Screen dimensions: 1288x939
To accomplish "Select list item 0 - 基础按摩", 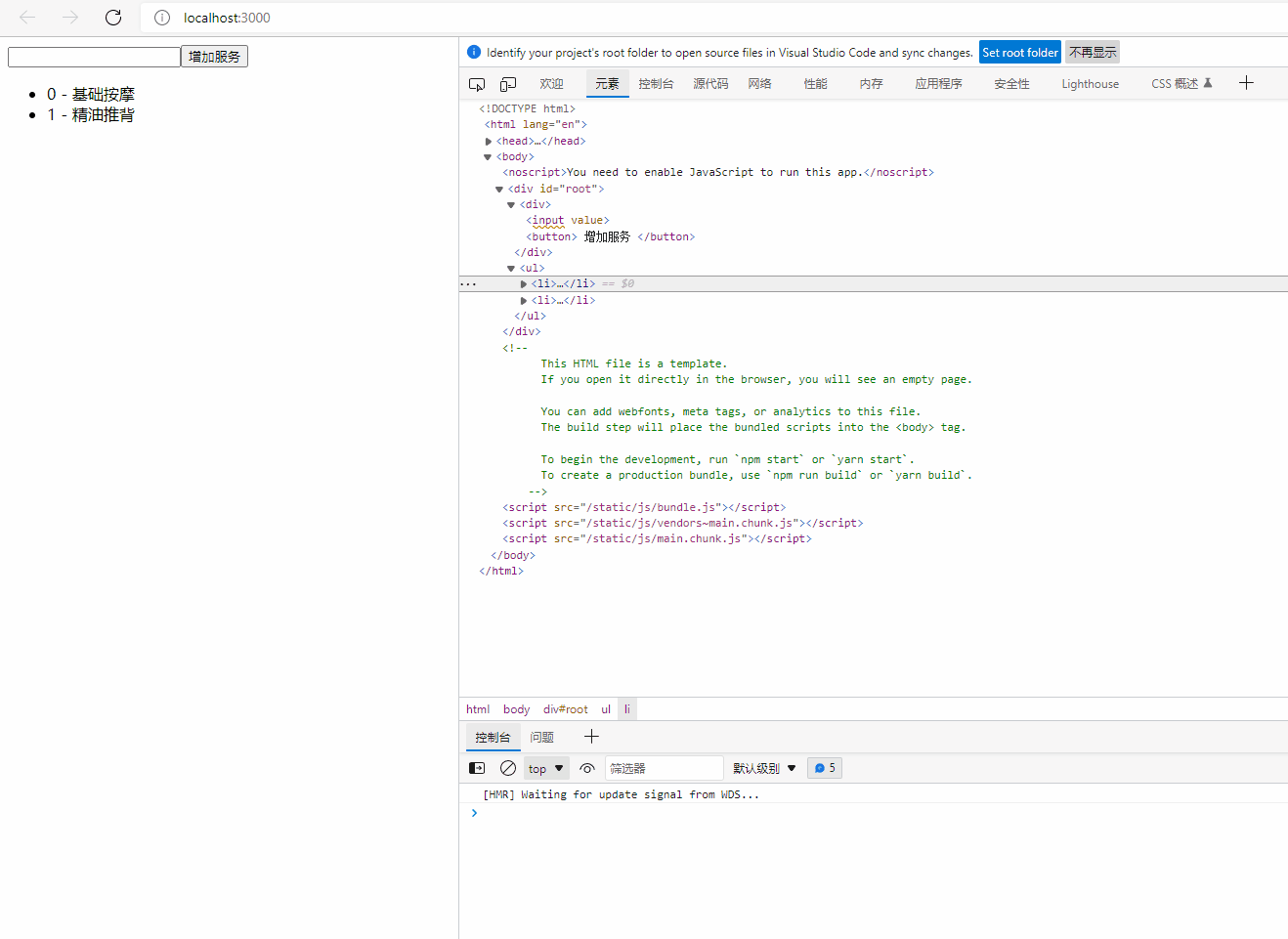I will point(91,94).
